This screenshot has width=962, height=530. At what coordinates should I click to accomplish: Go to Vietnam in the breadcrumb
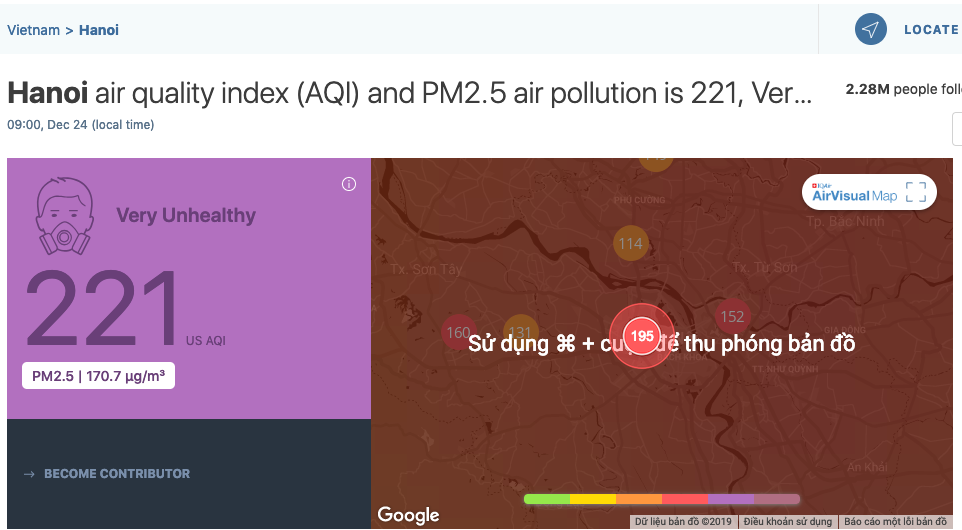click(33, 30)
